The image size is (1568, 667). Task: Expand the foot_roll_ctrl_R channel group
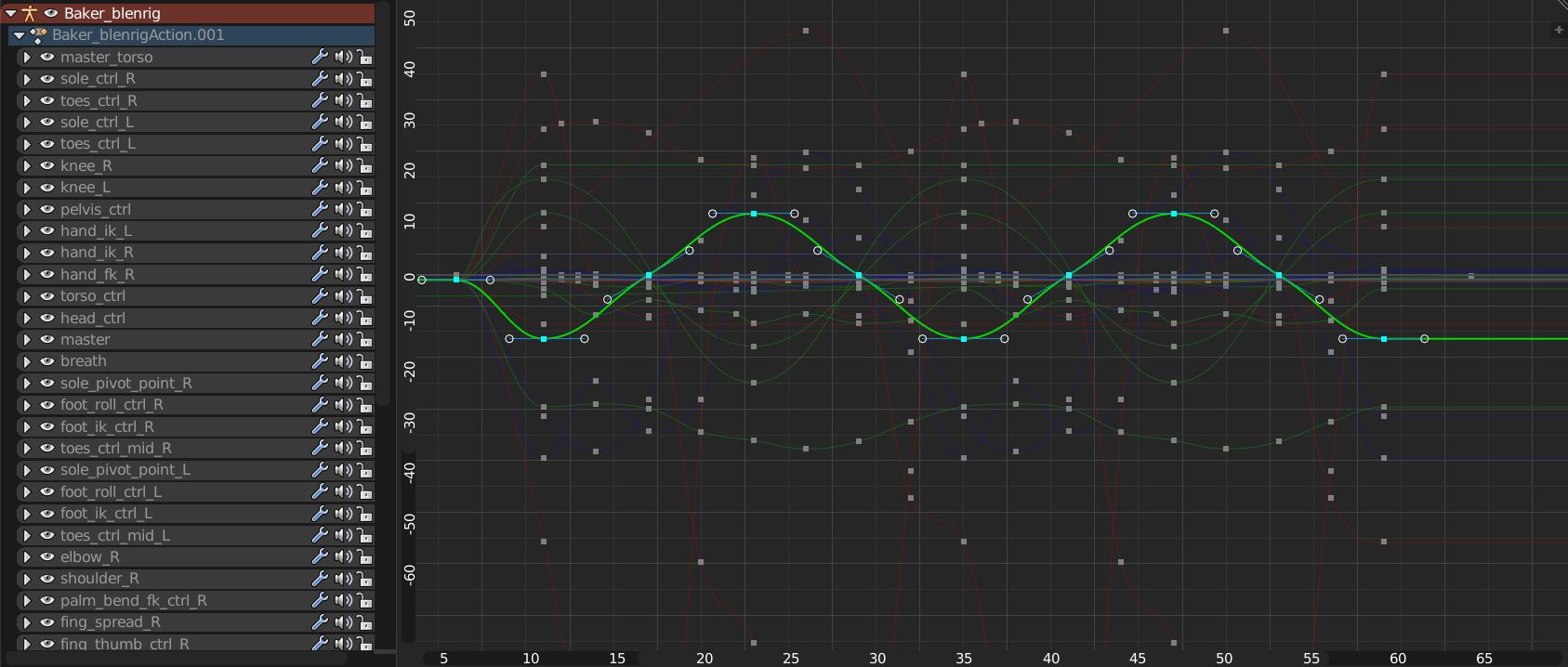(27, 405)
